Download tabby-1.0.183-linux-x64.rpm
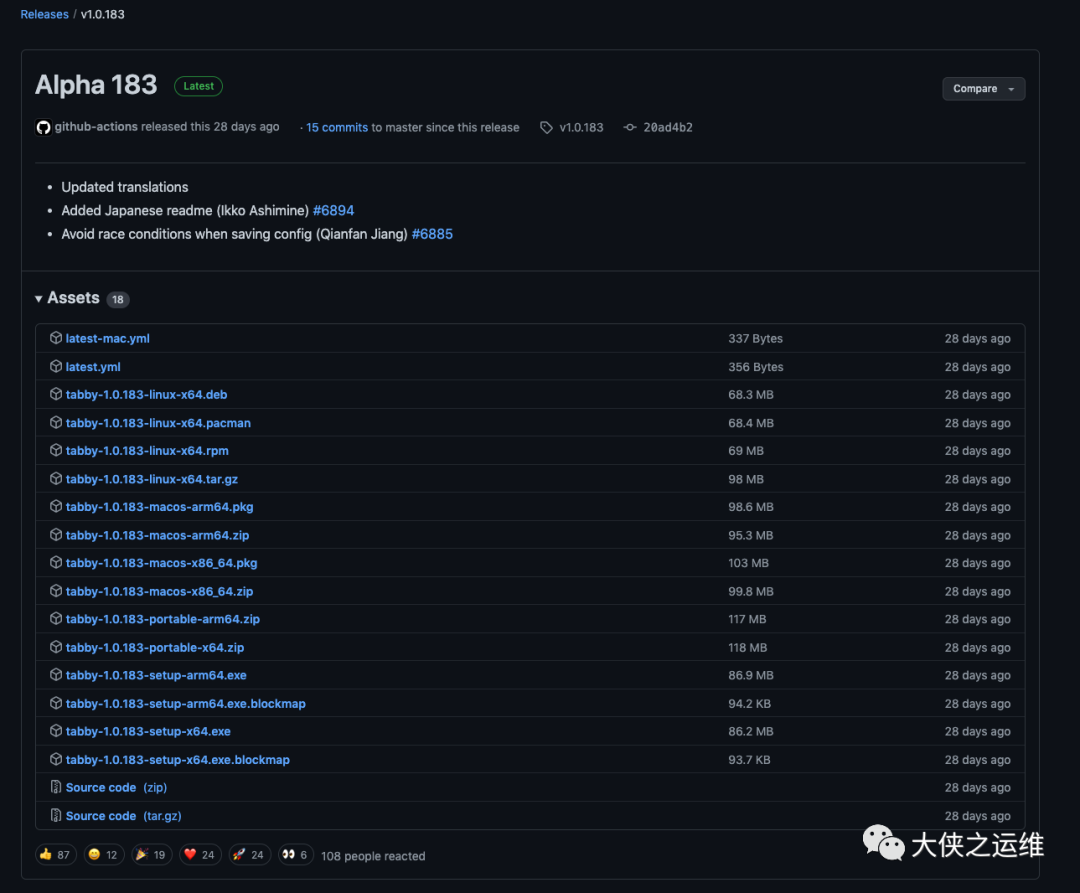The height and width of the screenshot is (893, 1080). [147, 451]
